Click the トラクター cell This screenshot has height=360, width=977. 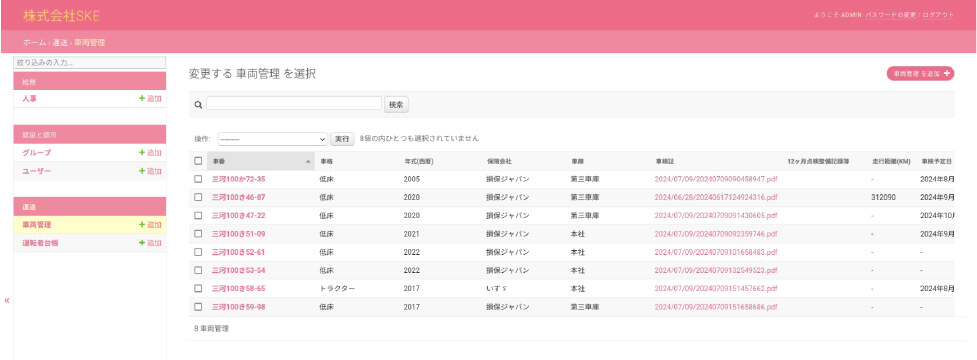point(337,288)
